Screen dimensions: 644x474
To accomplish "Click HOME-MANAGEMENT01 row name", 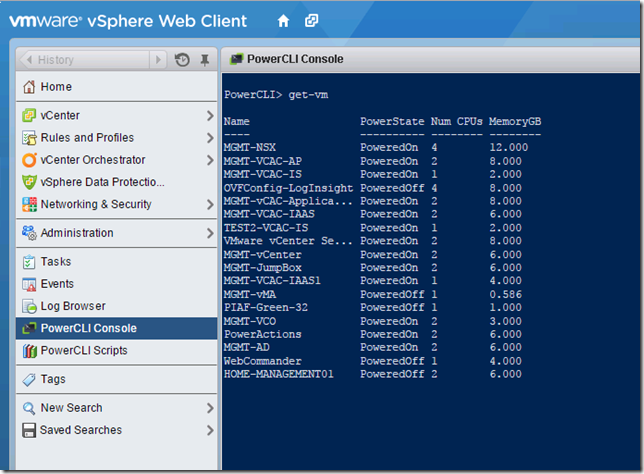I will pyautogui.click(x=278, y=374).
